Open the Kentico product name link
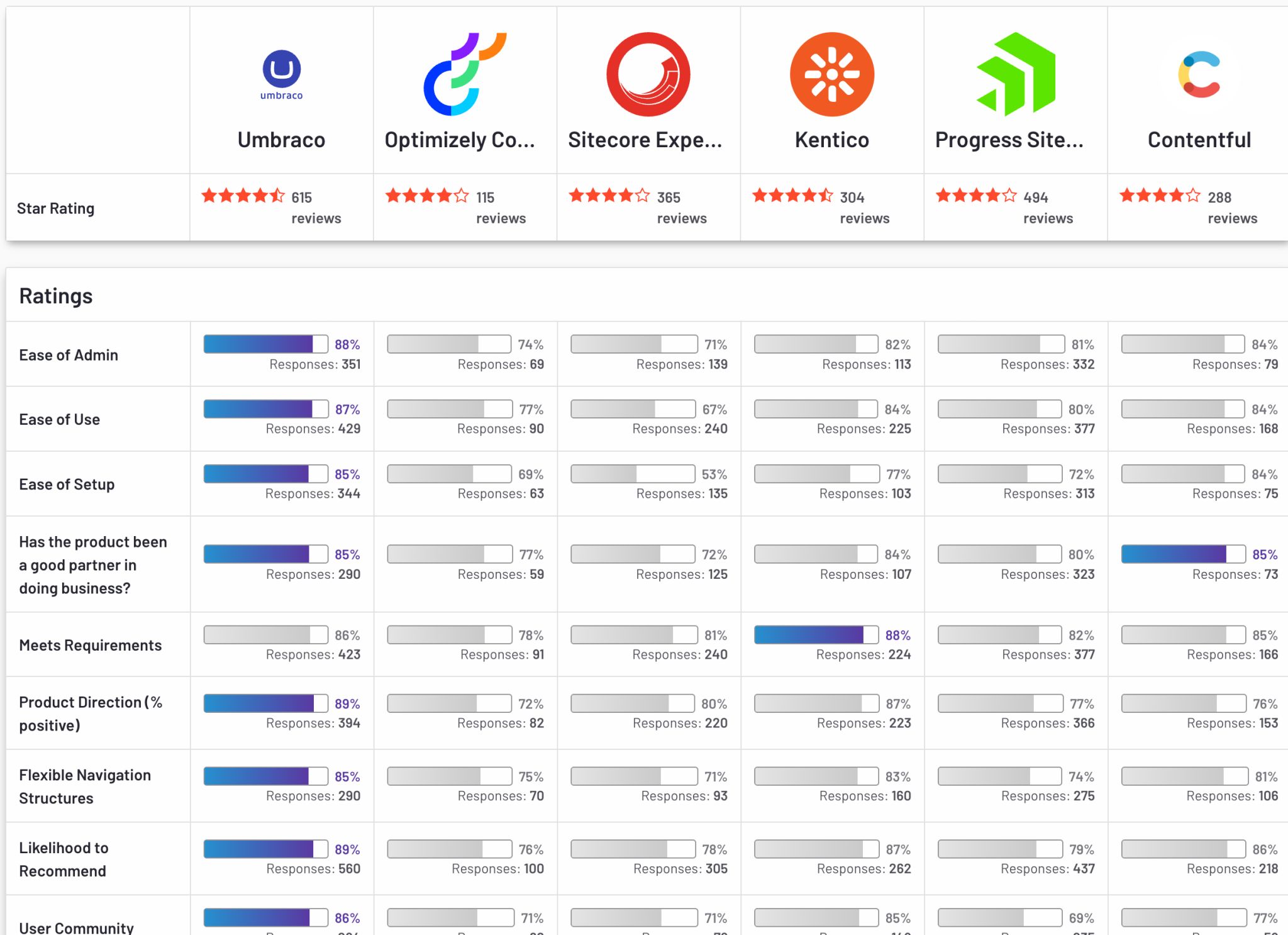 pyautogui.click(x=832, y=140)
